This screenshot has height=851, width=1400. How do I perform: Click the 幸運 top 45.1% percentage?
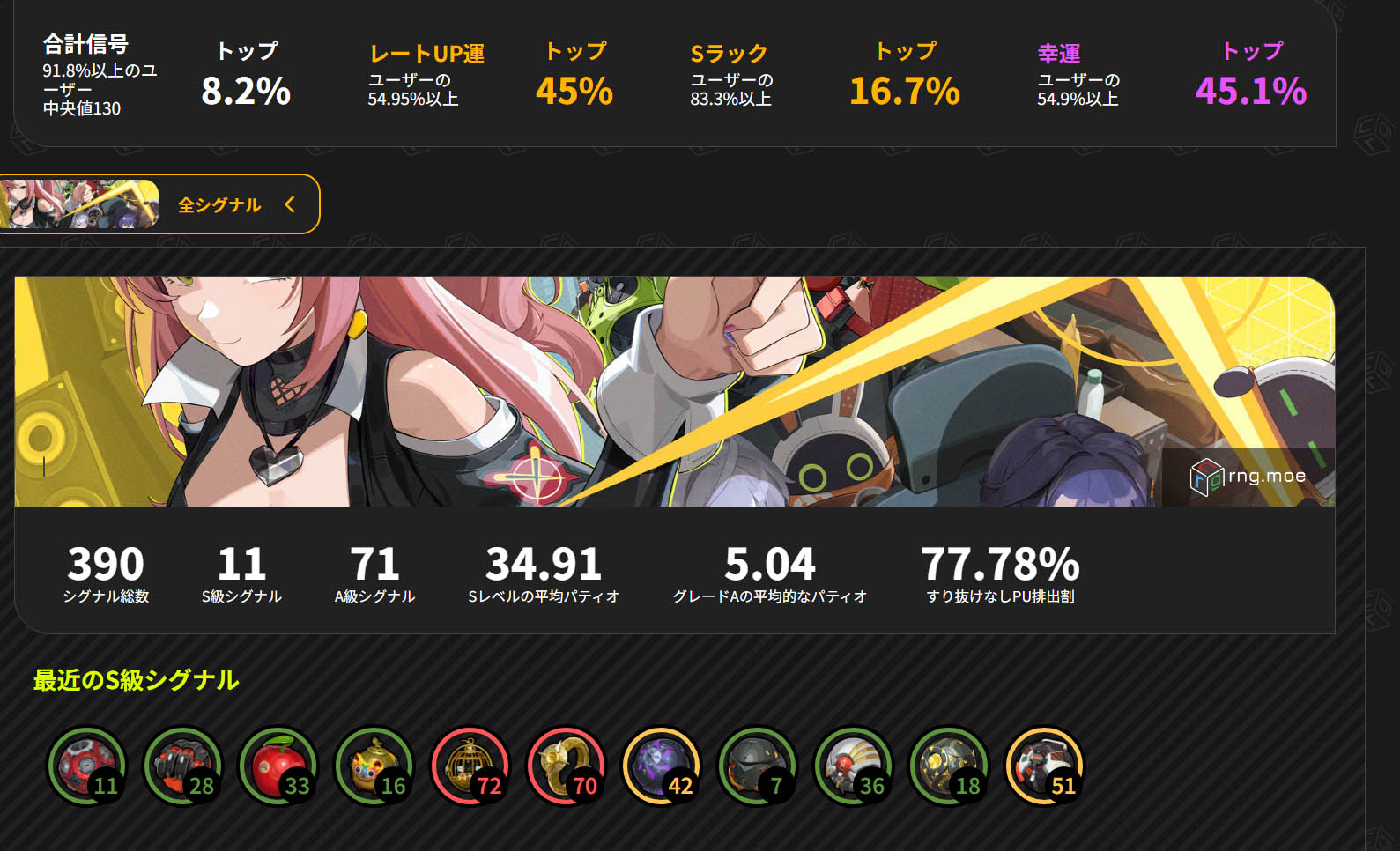click(x=1251, y=91)
